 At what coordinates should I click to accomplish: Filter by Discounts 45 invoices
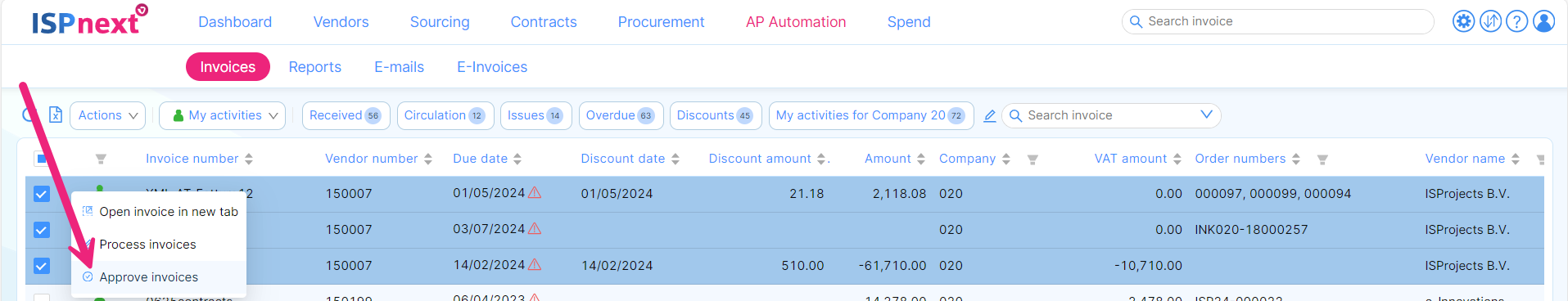716,115
